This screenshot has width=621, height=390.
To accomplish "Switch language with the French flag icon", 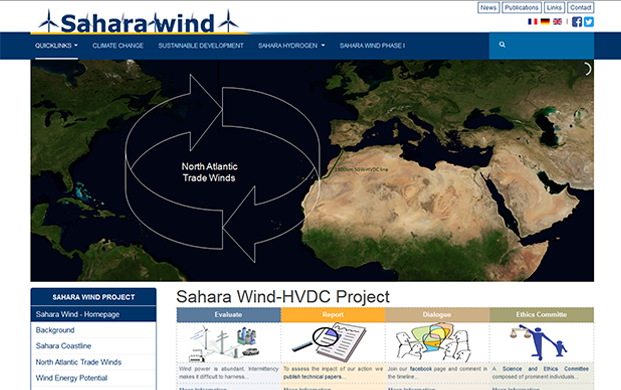I will coord(533,21).
